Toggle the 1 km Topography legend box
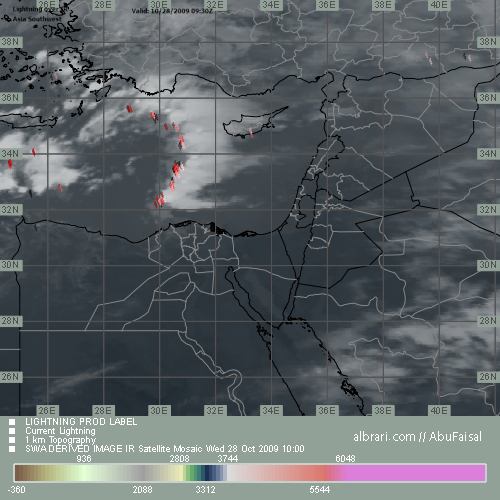 pyautogui.click(x=12, y=440)
